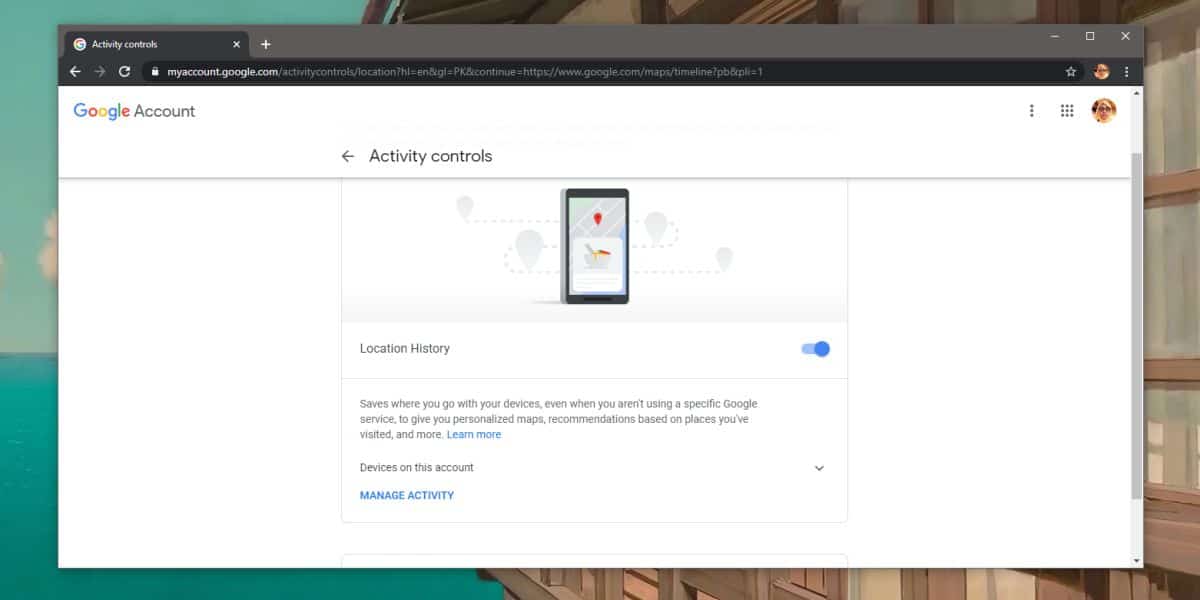Click back arrow beside Activity controls
This screenshot has height=600, width=1200.
click(x=348, y=156)
